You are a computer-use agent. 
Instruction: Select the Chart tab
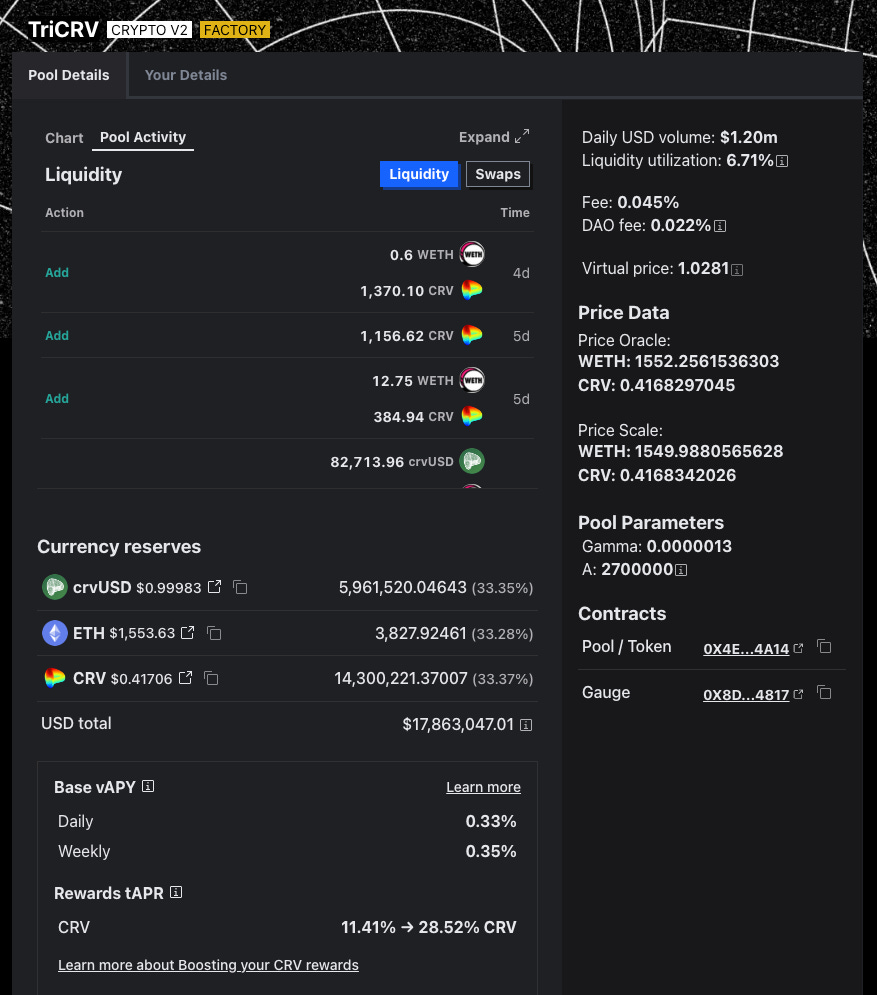click(x=64, y=138)
